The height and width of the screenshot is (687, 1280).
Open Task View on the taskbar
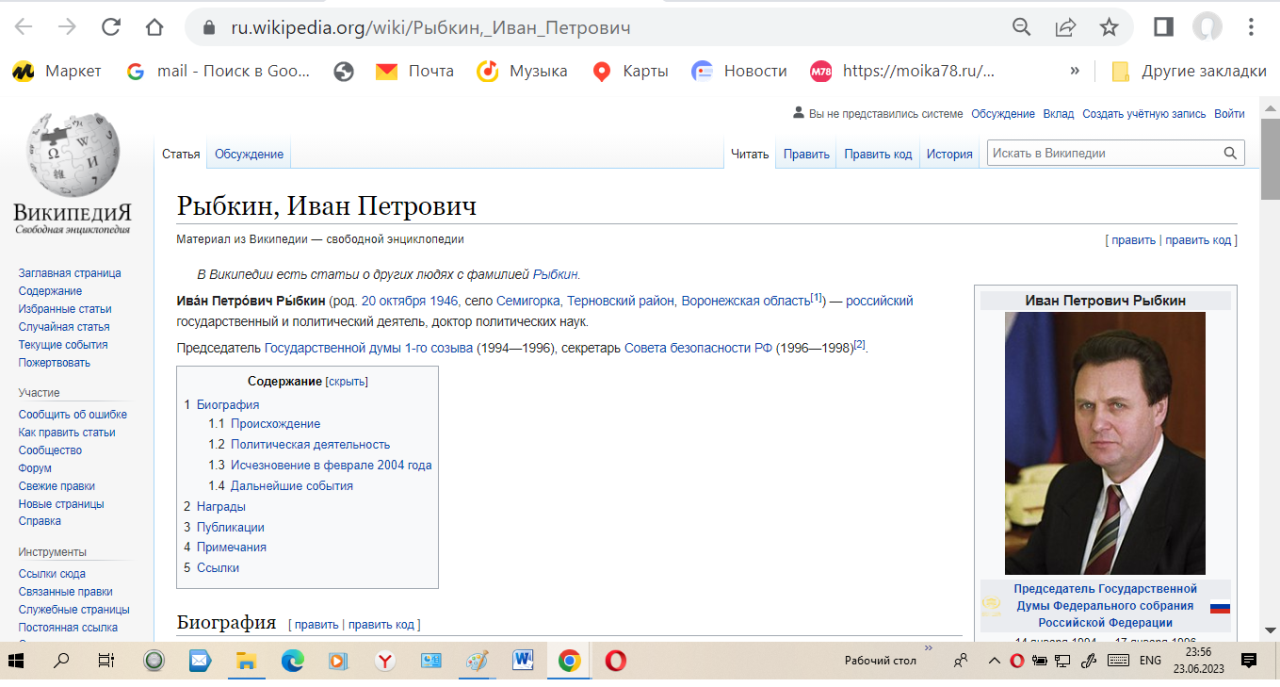(x=106, y=660)
